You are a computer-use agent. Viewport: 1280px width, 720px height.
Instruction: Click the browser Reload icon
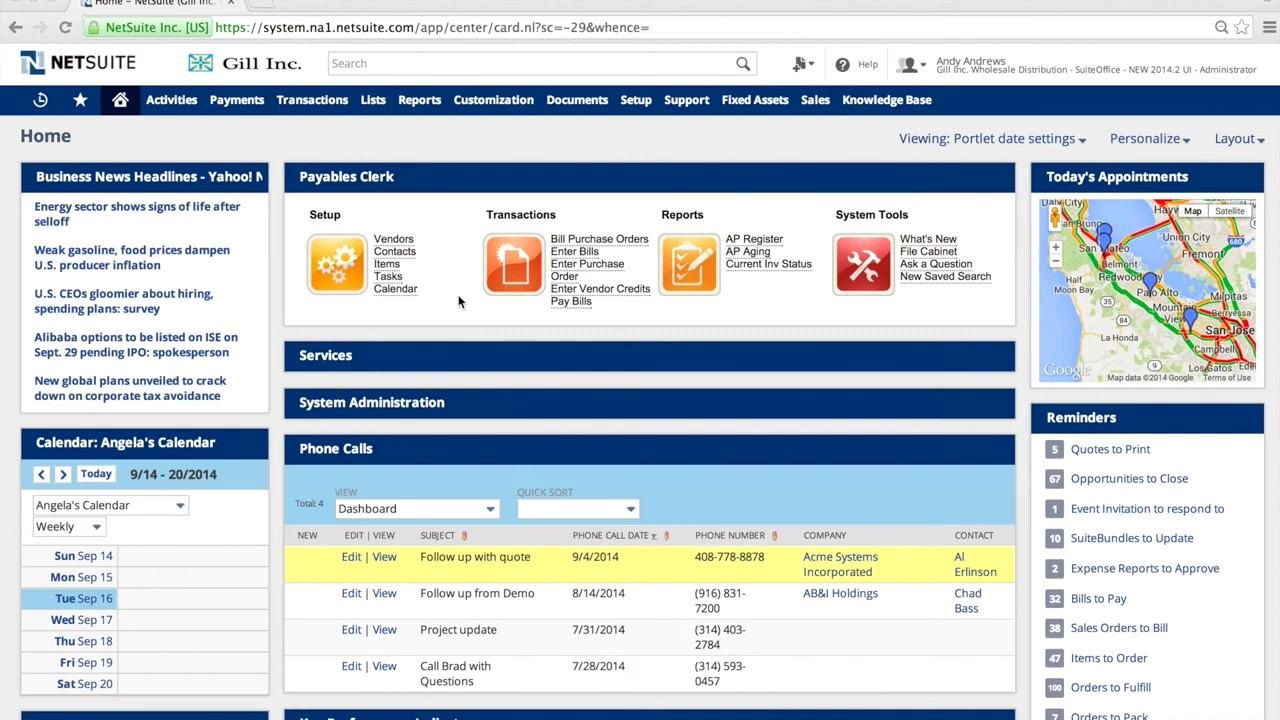pyautogui.click(x=65, y=27)
